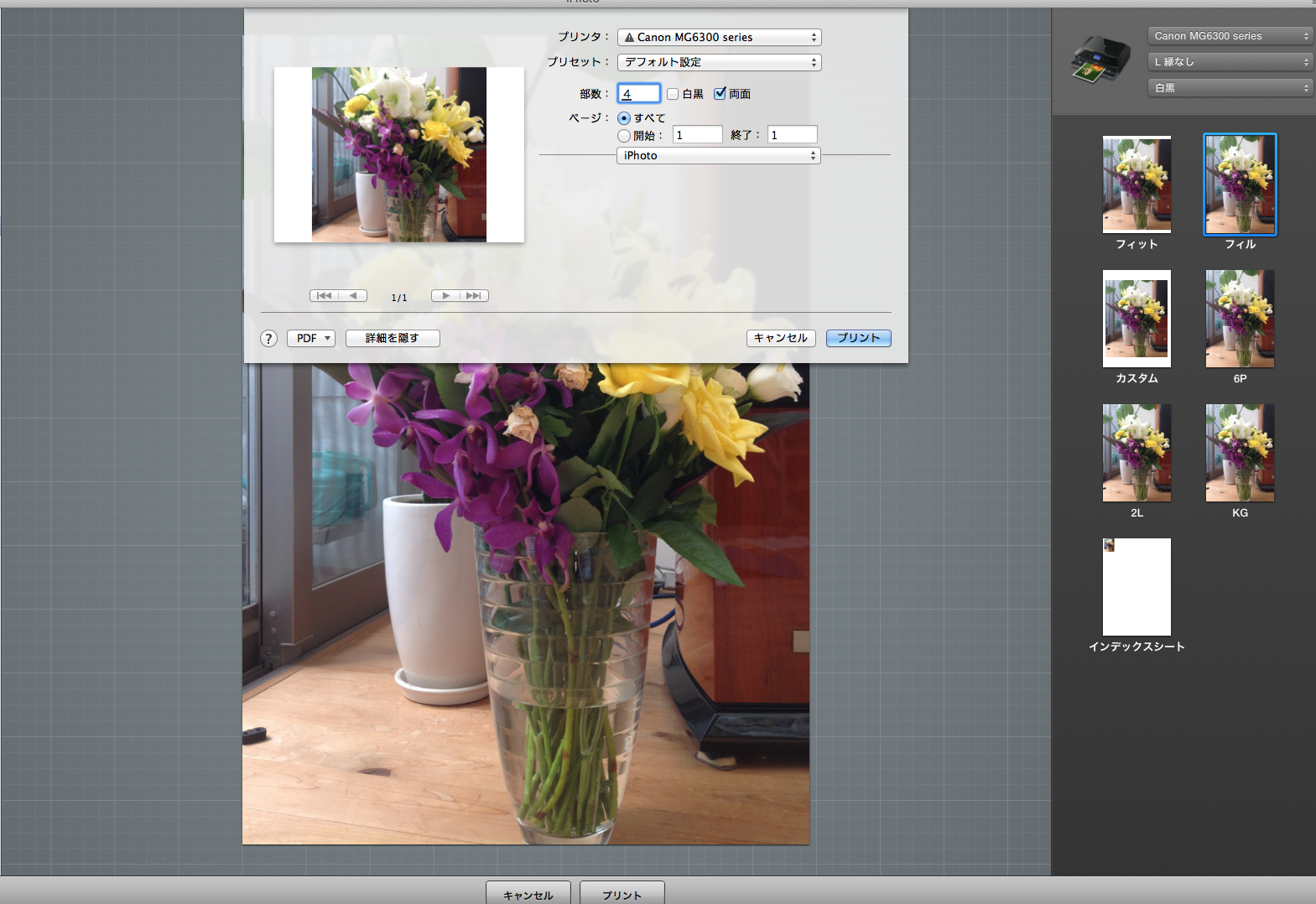The image size is (1316, 904).
Task: Select the フィット layout thumbnail
Action: coord(1137,185)
